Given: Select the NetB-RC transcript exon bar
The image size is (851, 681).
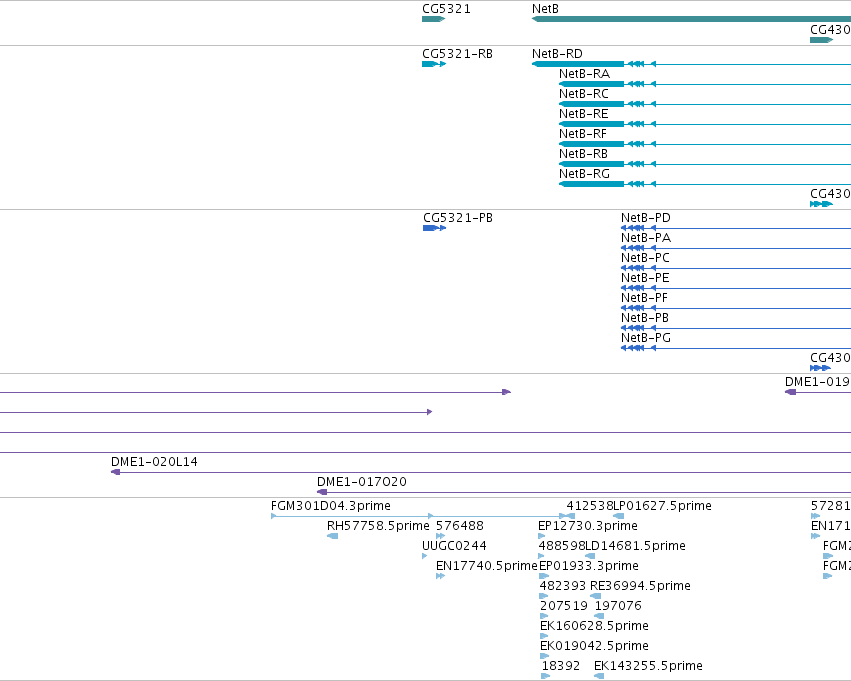Looking at the screenshot, I should 592,104.
